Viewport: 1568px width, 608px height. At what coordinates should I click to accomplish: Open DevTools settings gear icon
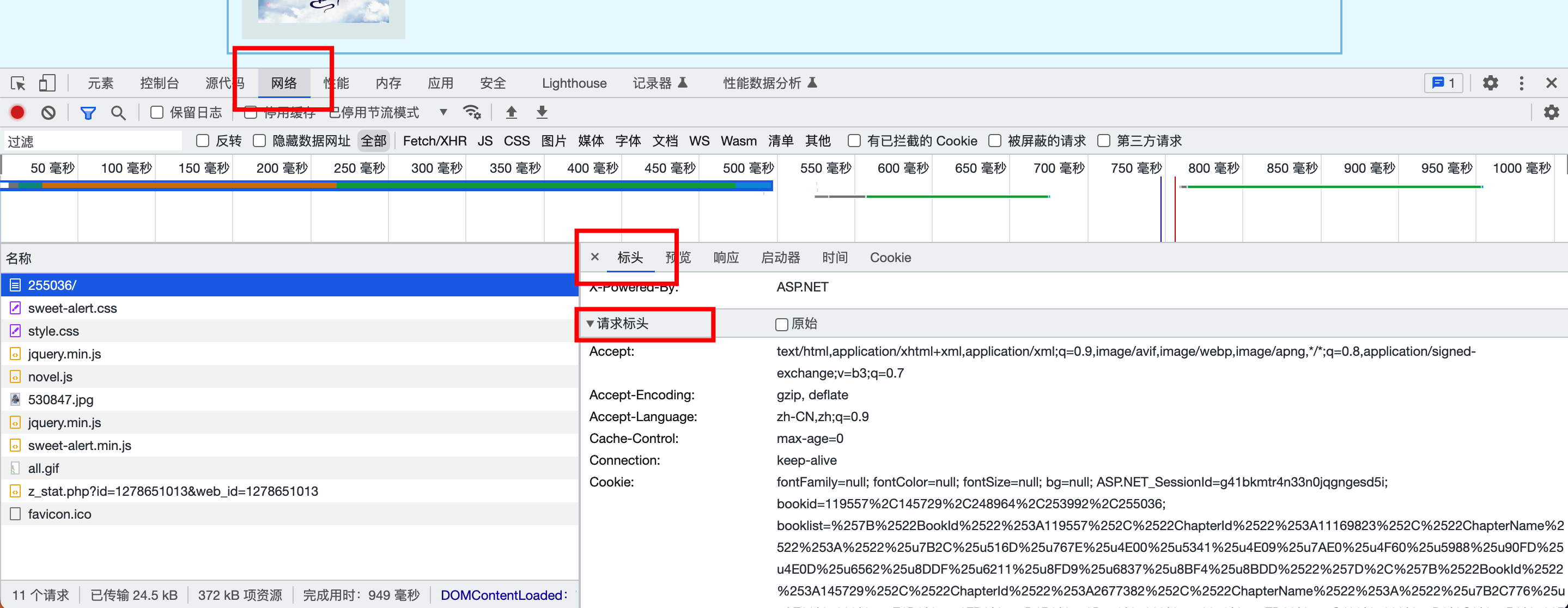pyautogui.click(x=1490, y=83)
